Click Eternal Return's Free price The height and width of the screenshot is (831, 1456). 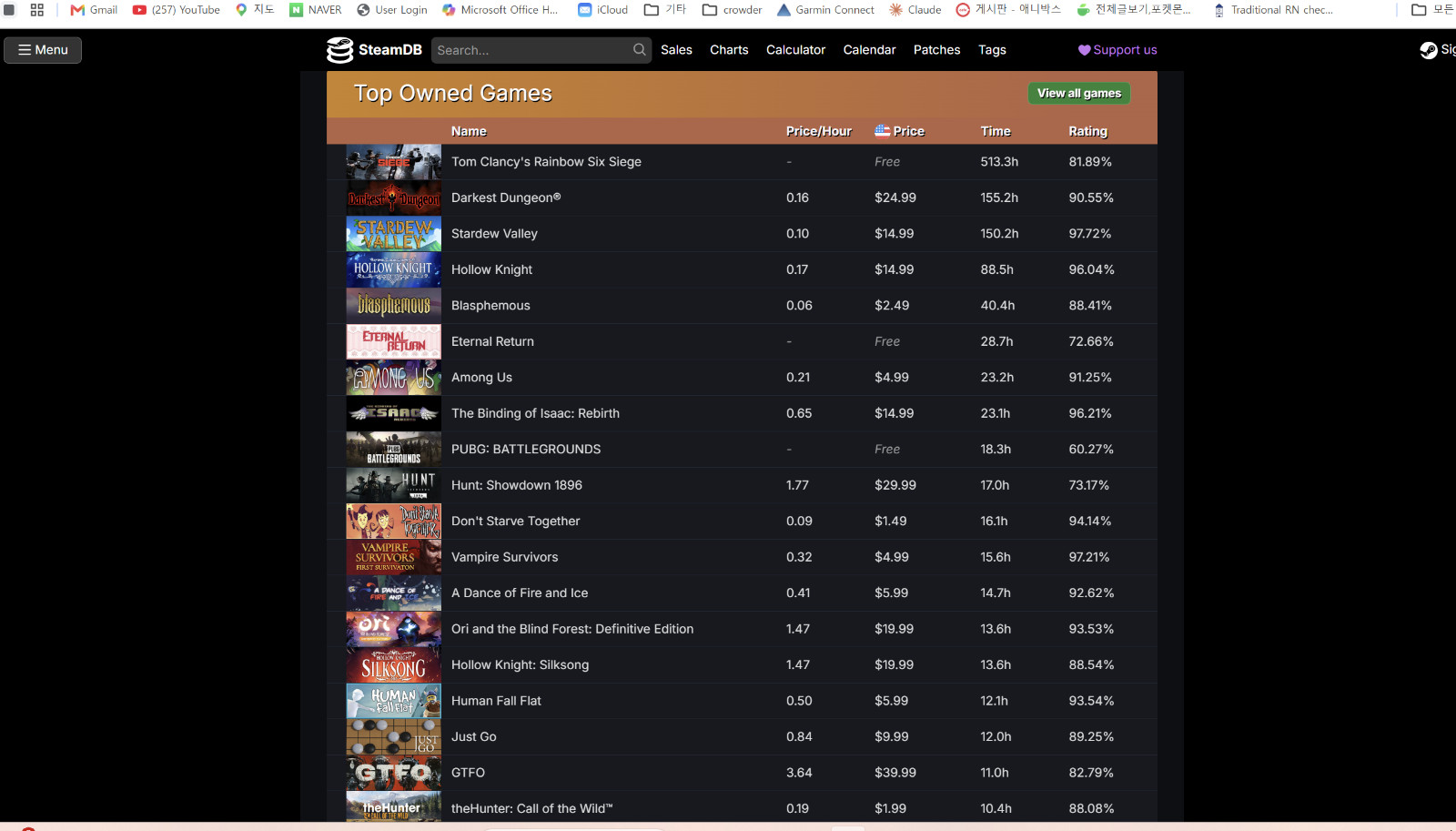click(x=887, y=341)
